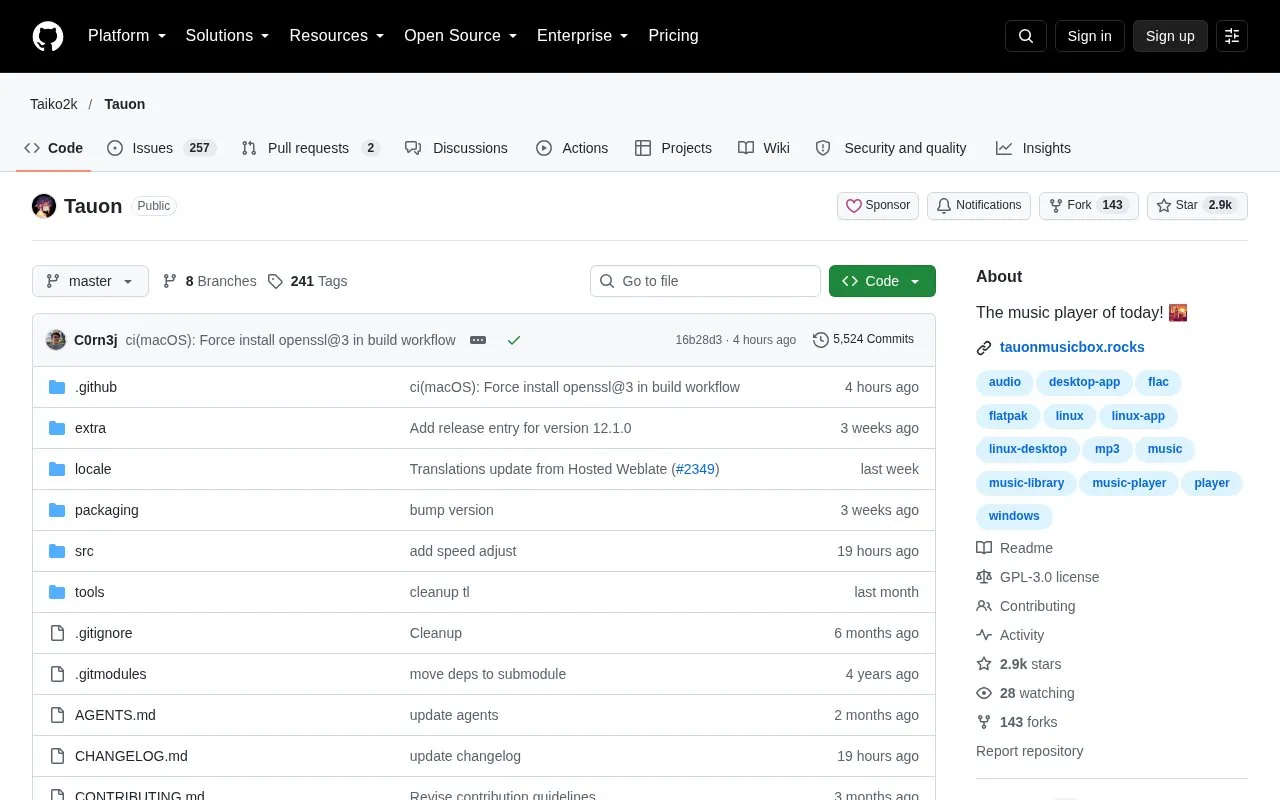
Task: Click the GPL-3.0 license scale icon
Action: 984,577
